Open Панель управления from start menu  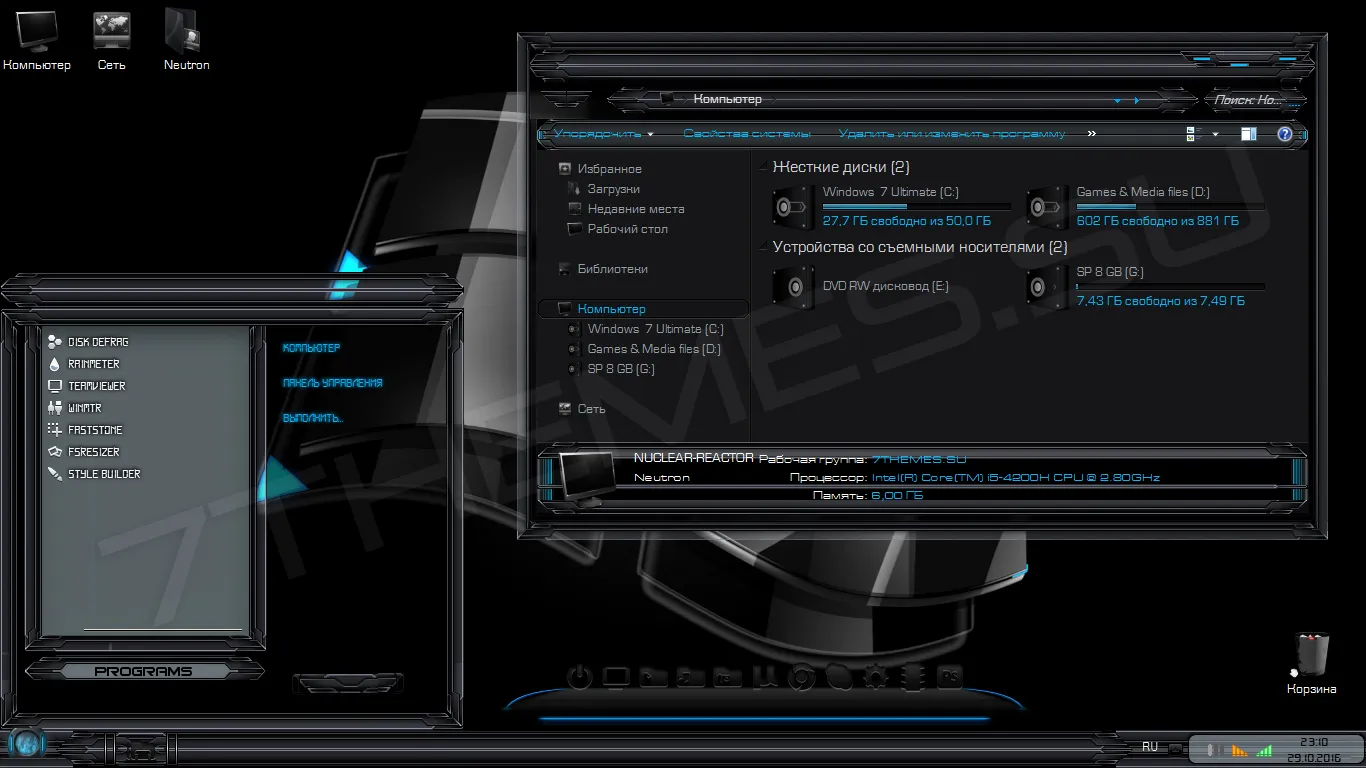(x=332, y=383)
